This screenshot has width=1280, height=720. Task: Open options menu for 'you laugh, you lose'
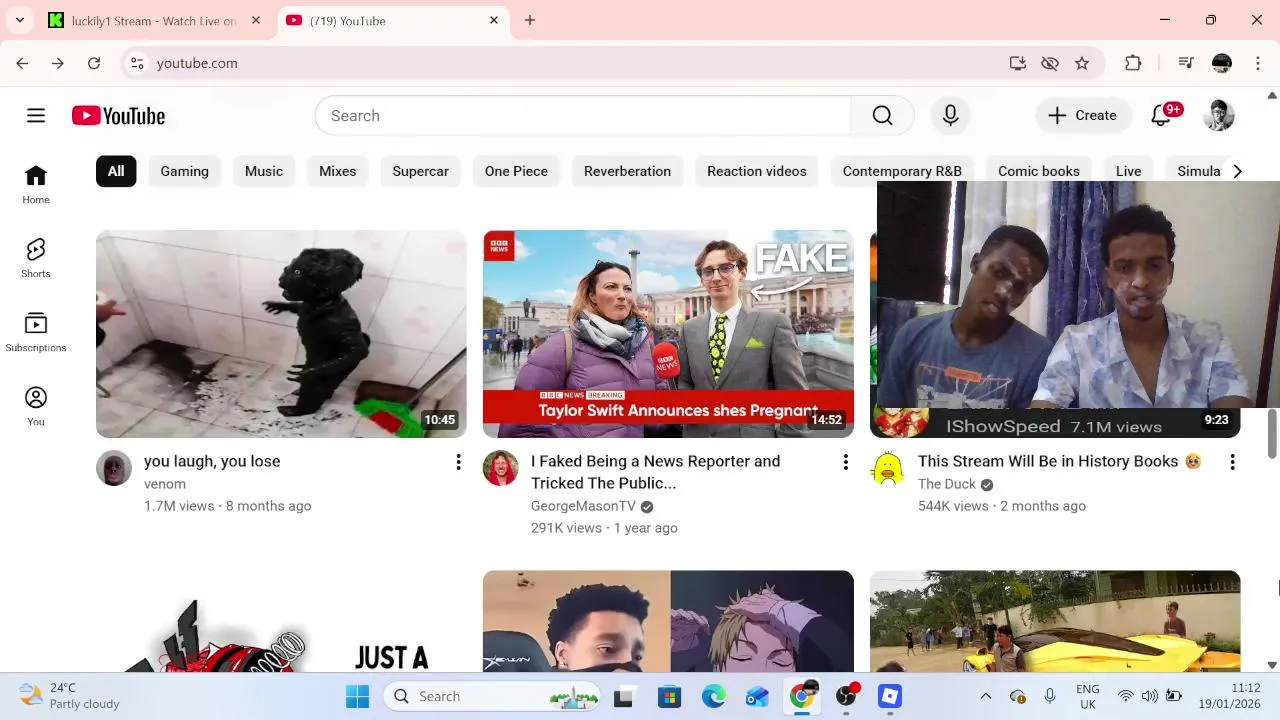pyautogui.click(x=458, y=462)
